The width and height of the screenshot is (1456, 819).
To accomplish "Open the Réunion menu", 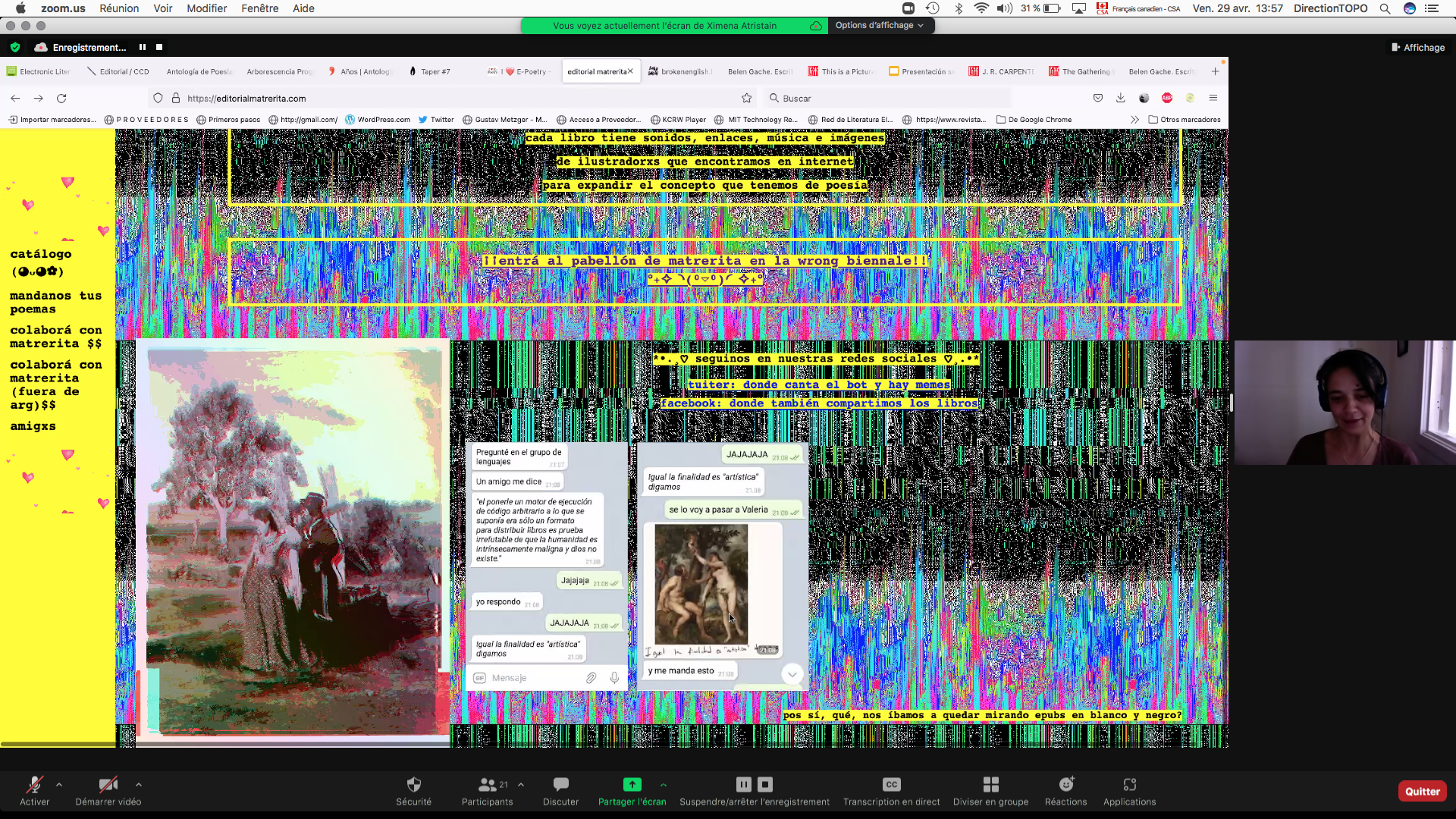I will [x=119, y=8].
